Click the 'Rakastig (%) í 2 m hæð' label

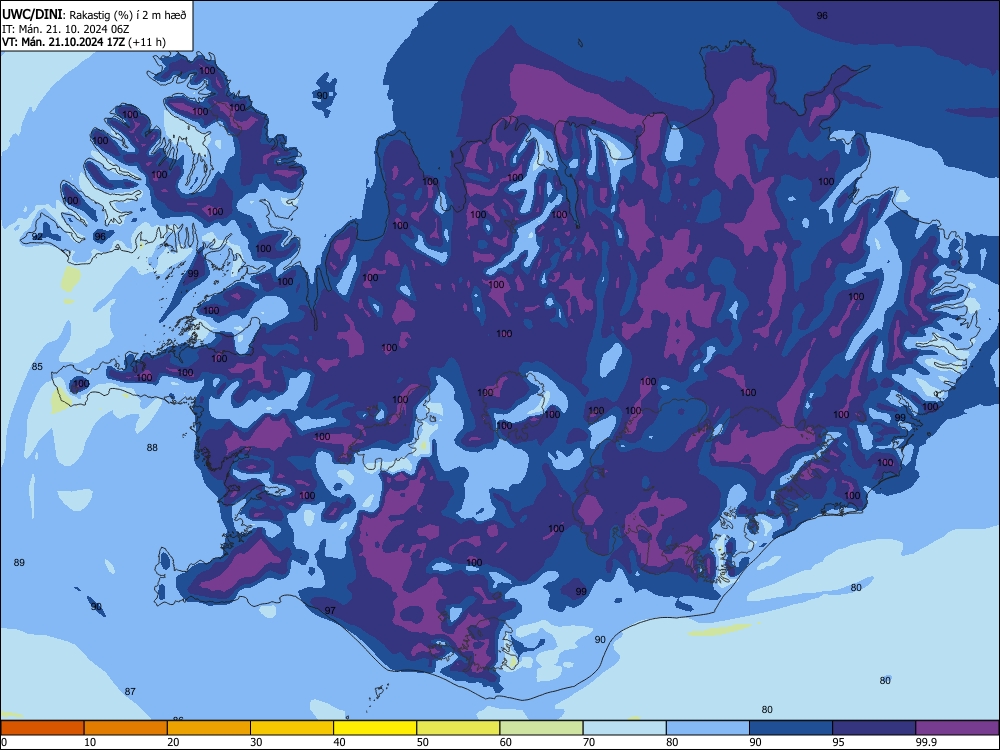point(128,15)
